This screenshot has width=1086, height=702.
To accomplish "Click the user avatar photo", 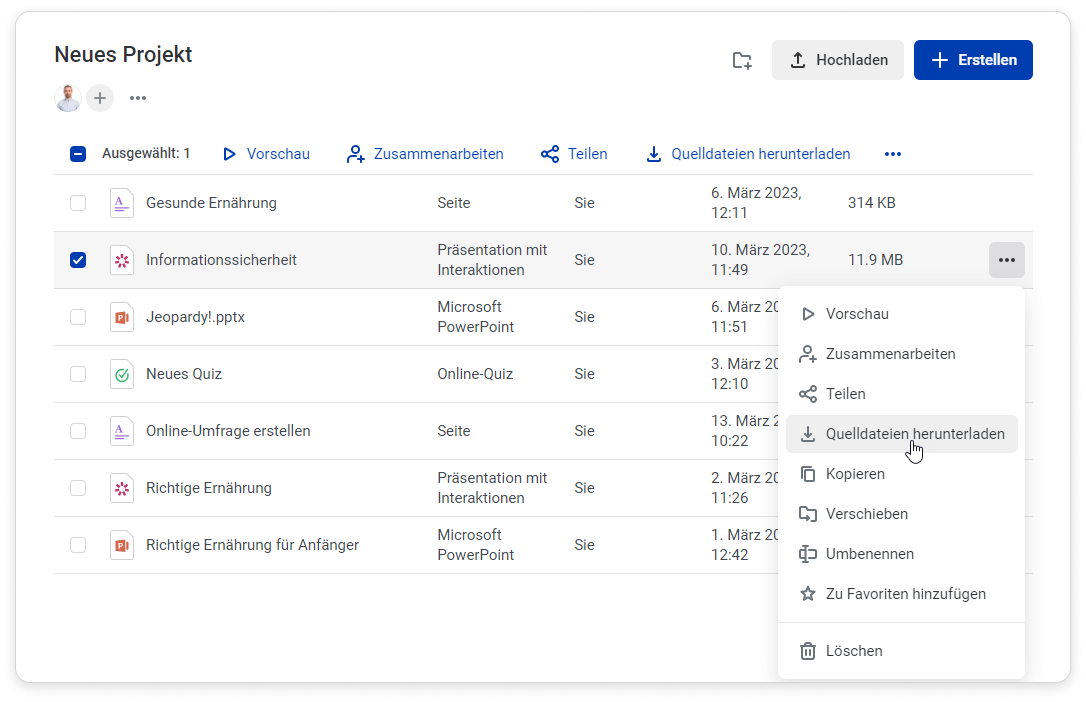I will pos(68,98).
